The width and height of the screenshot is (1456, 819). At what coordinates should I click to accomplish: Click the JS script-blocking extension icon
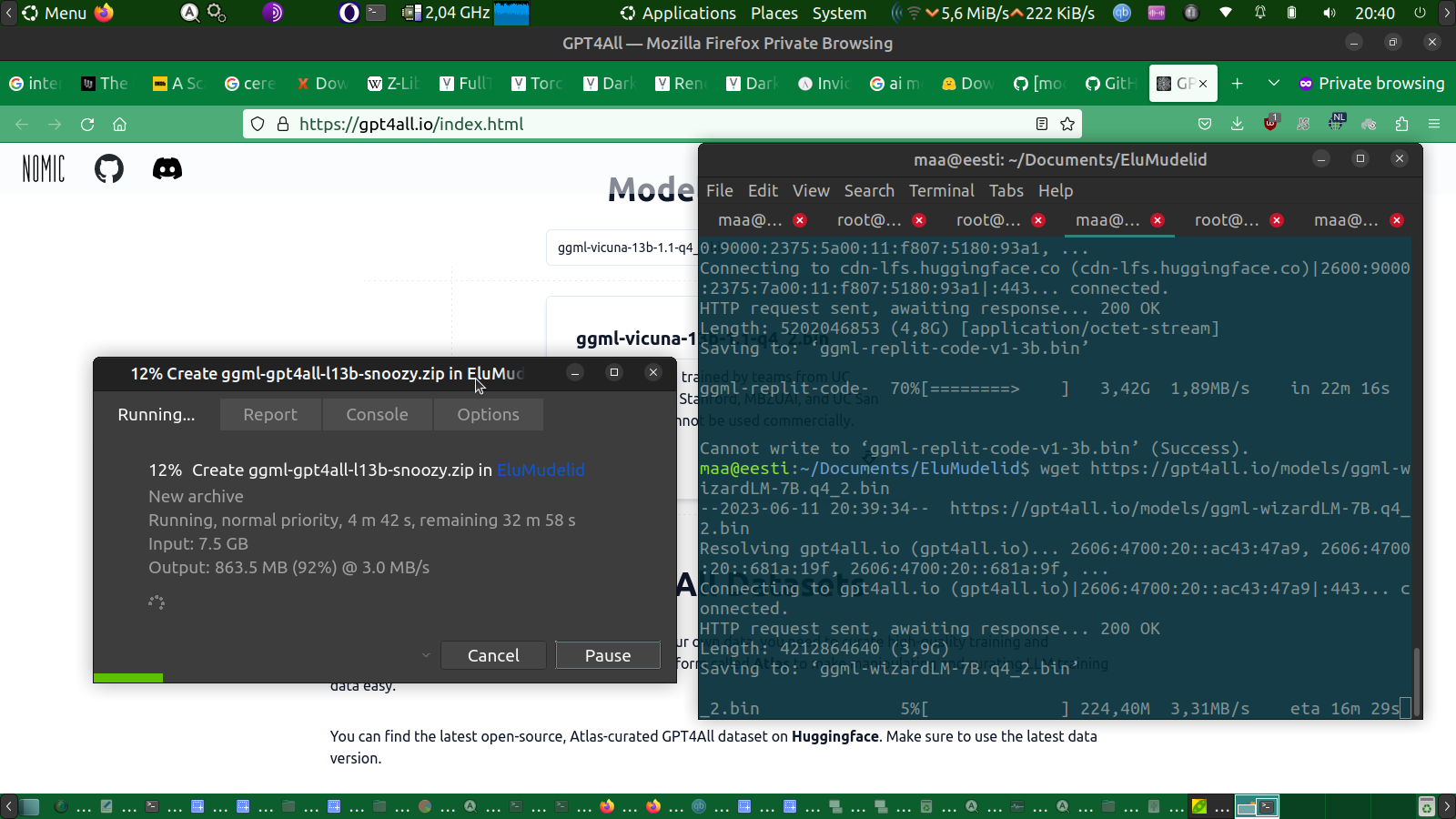pyautogui.click(x=1303, y=124)
